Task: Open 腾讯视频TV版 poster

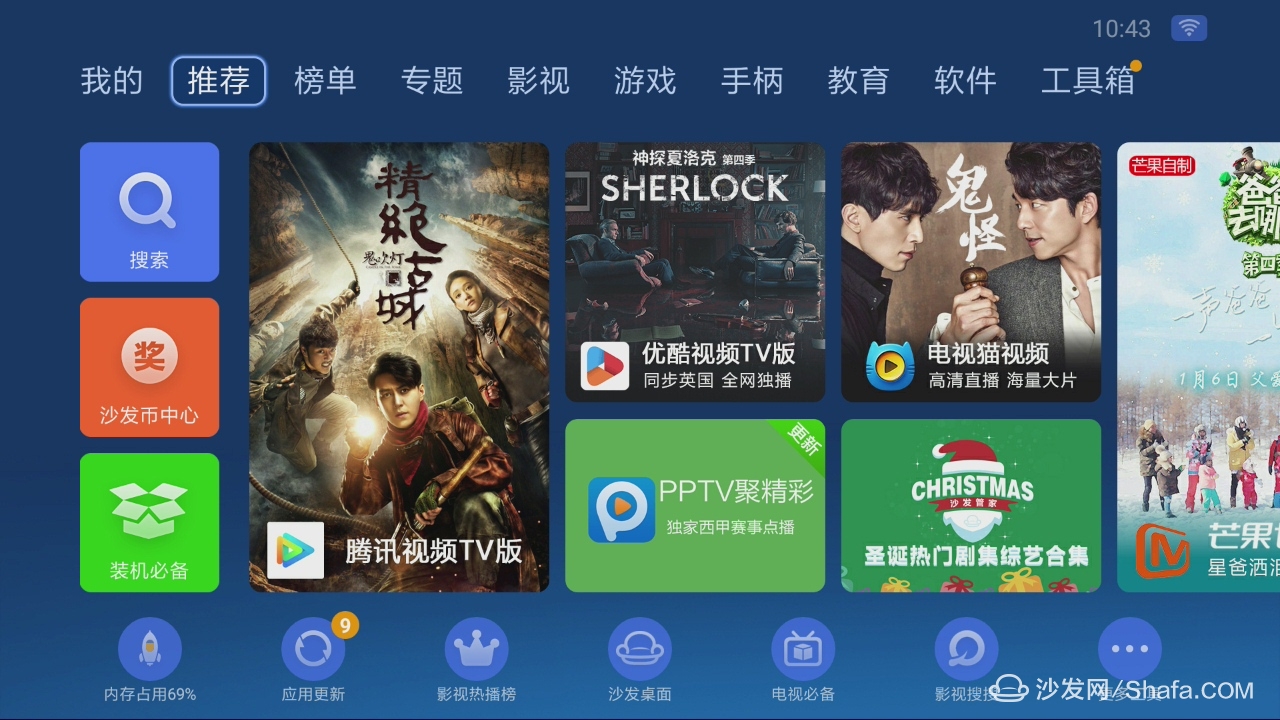Action: (399, 367)
